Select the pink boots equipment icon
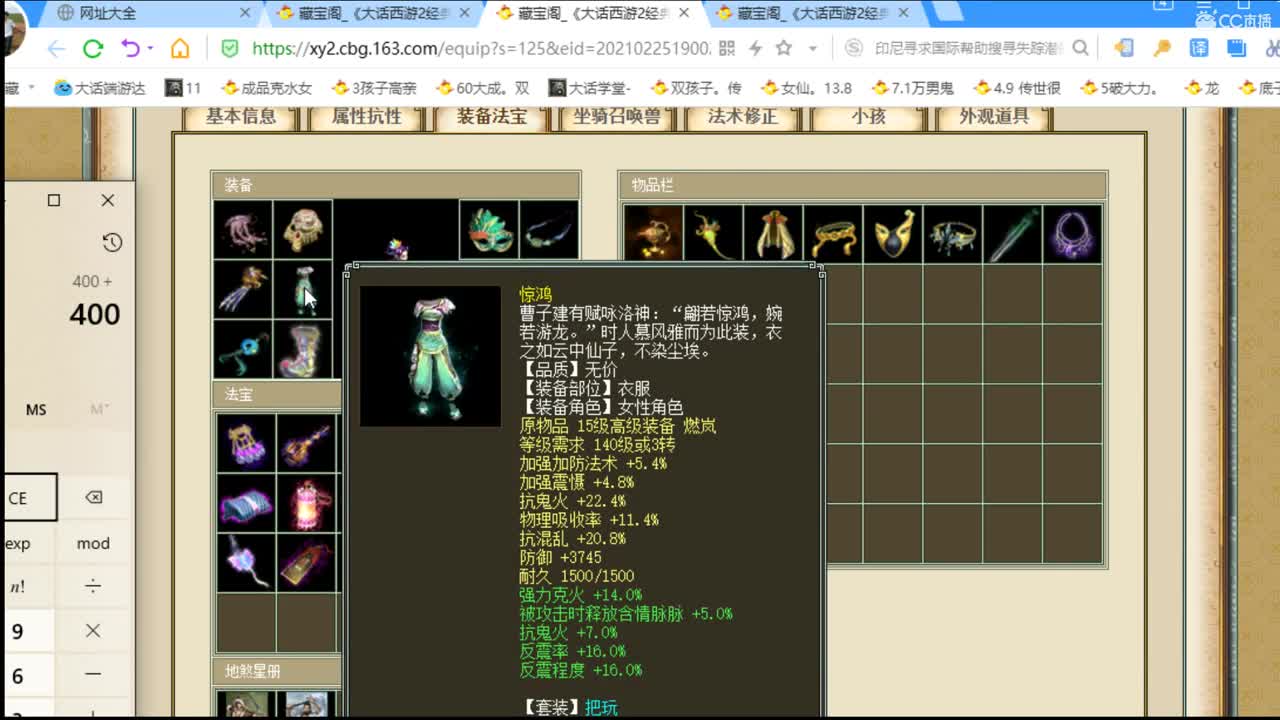Image resolution: width=1280 pixels, height=720 pixels. pyautogui.click(x=303, y=349)
